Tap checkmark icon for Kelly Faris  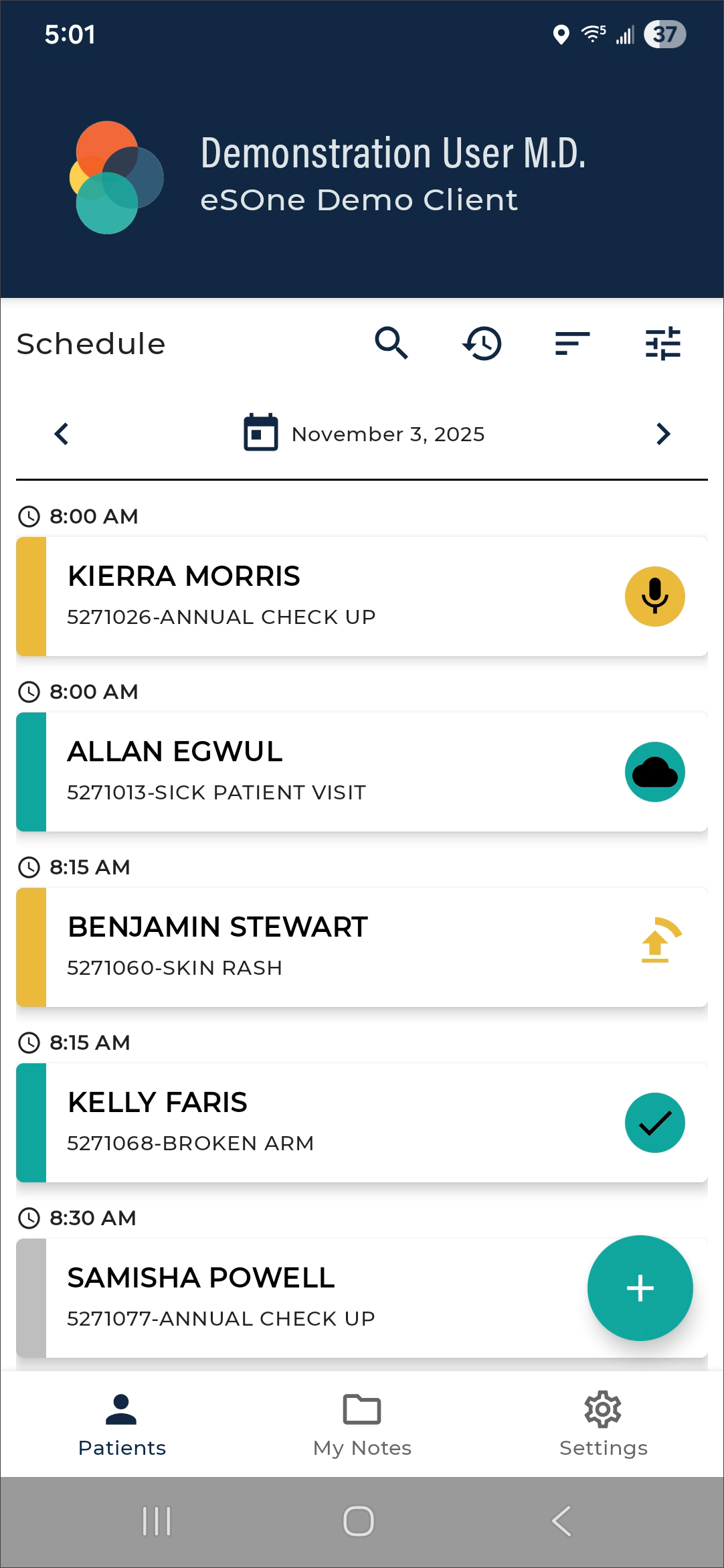pos(654,1123)
